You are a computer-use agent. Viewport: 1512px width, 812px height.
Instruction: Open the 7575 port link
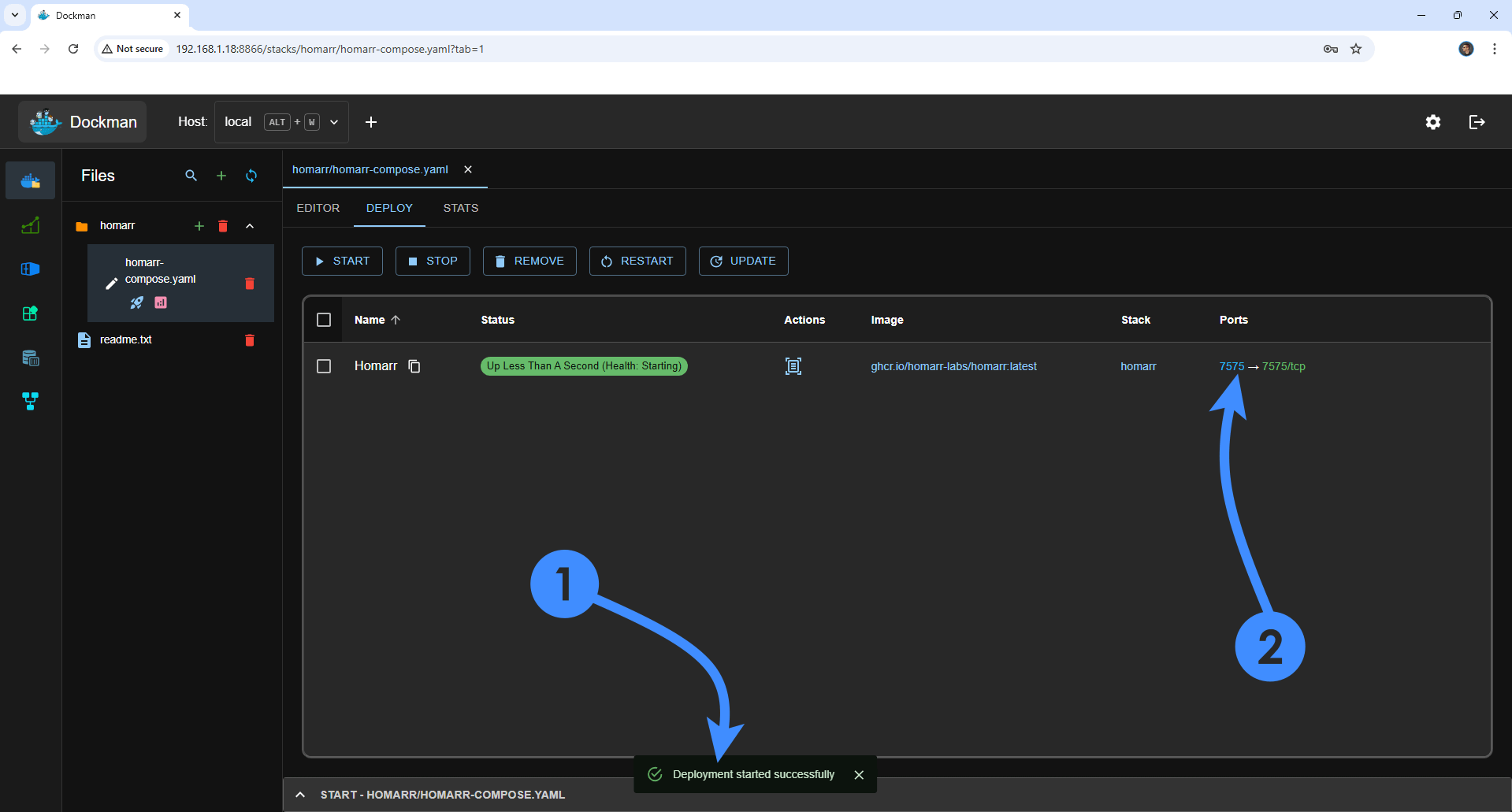point(1232,366)
